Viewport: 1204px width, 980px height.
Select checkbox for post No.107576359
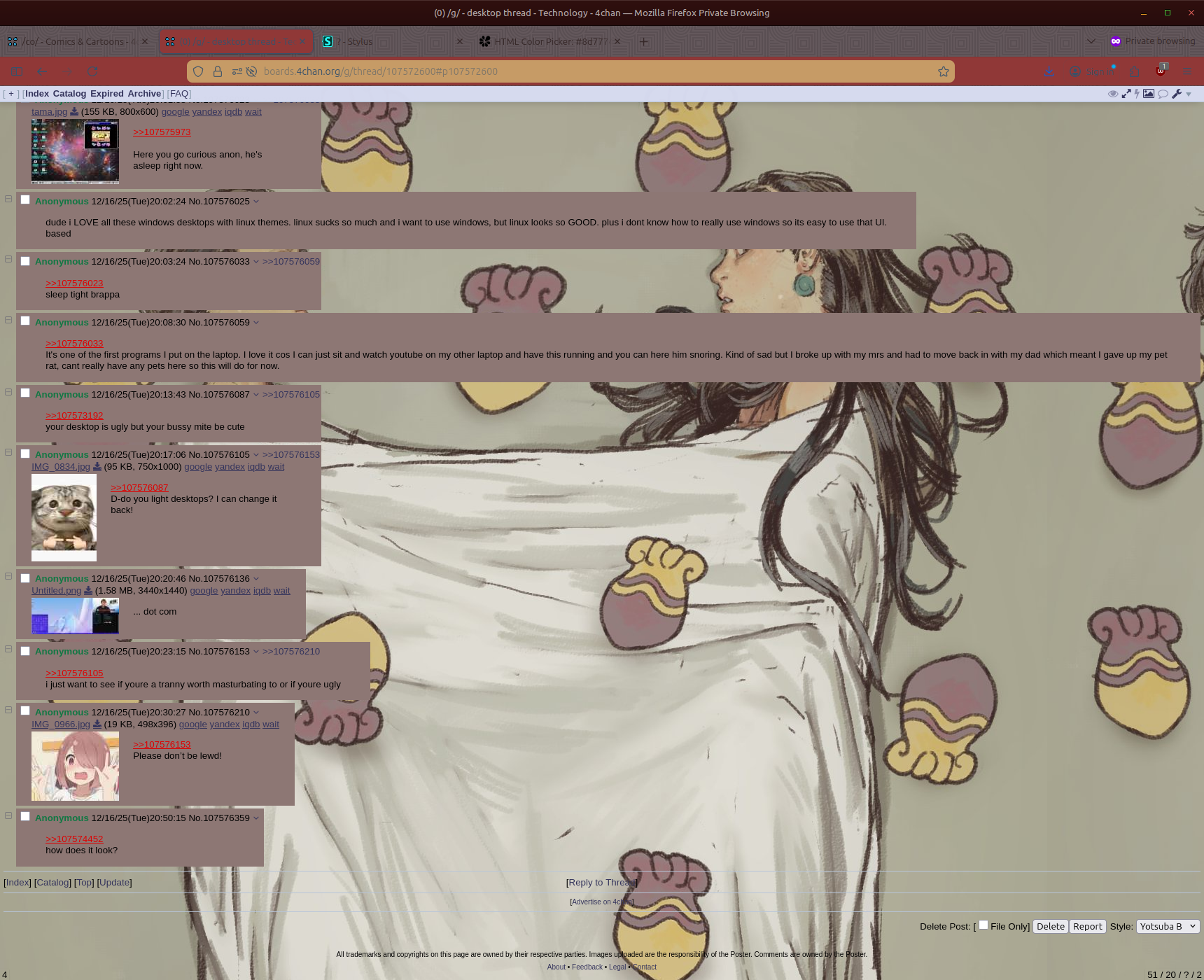25,817
